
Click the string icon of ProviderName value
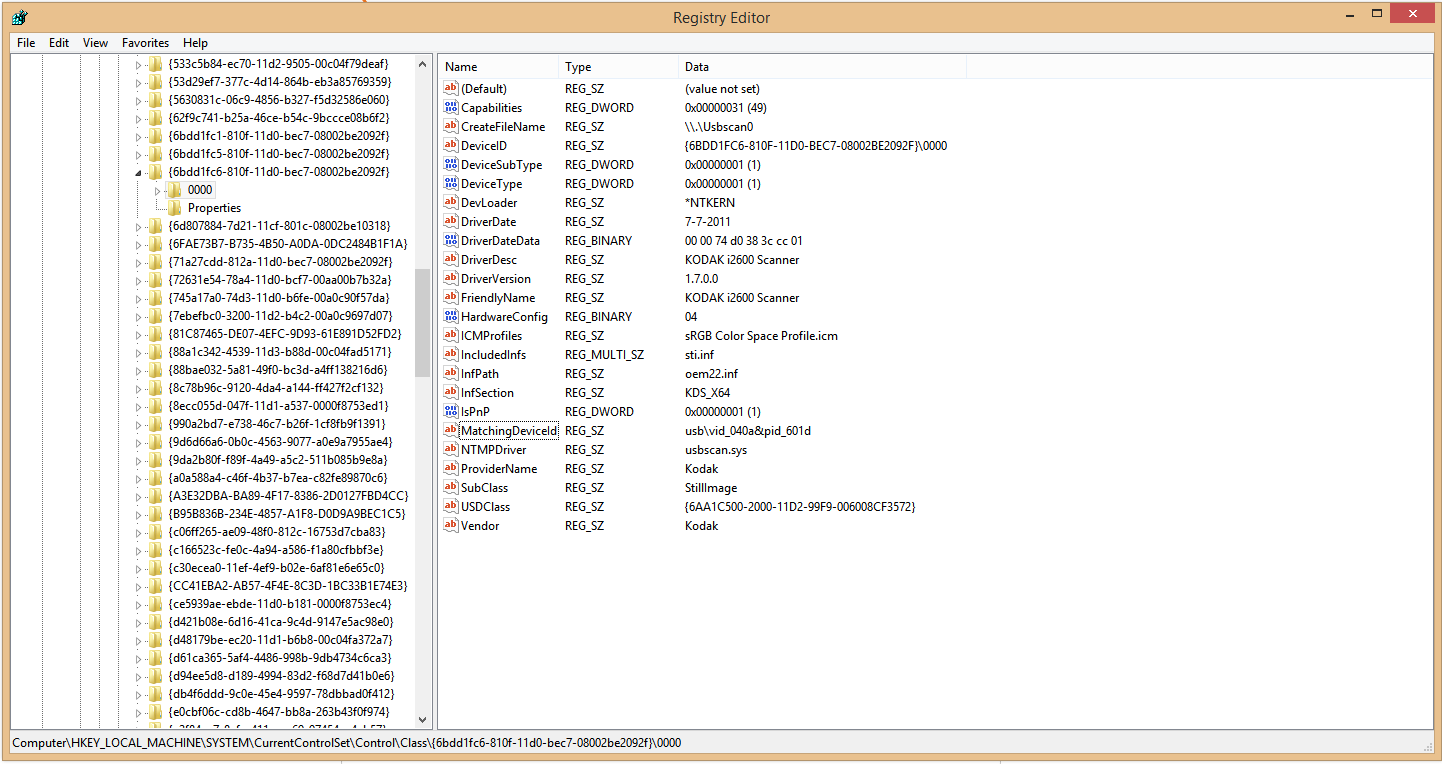point(450,469)
